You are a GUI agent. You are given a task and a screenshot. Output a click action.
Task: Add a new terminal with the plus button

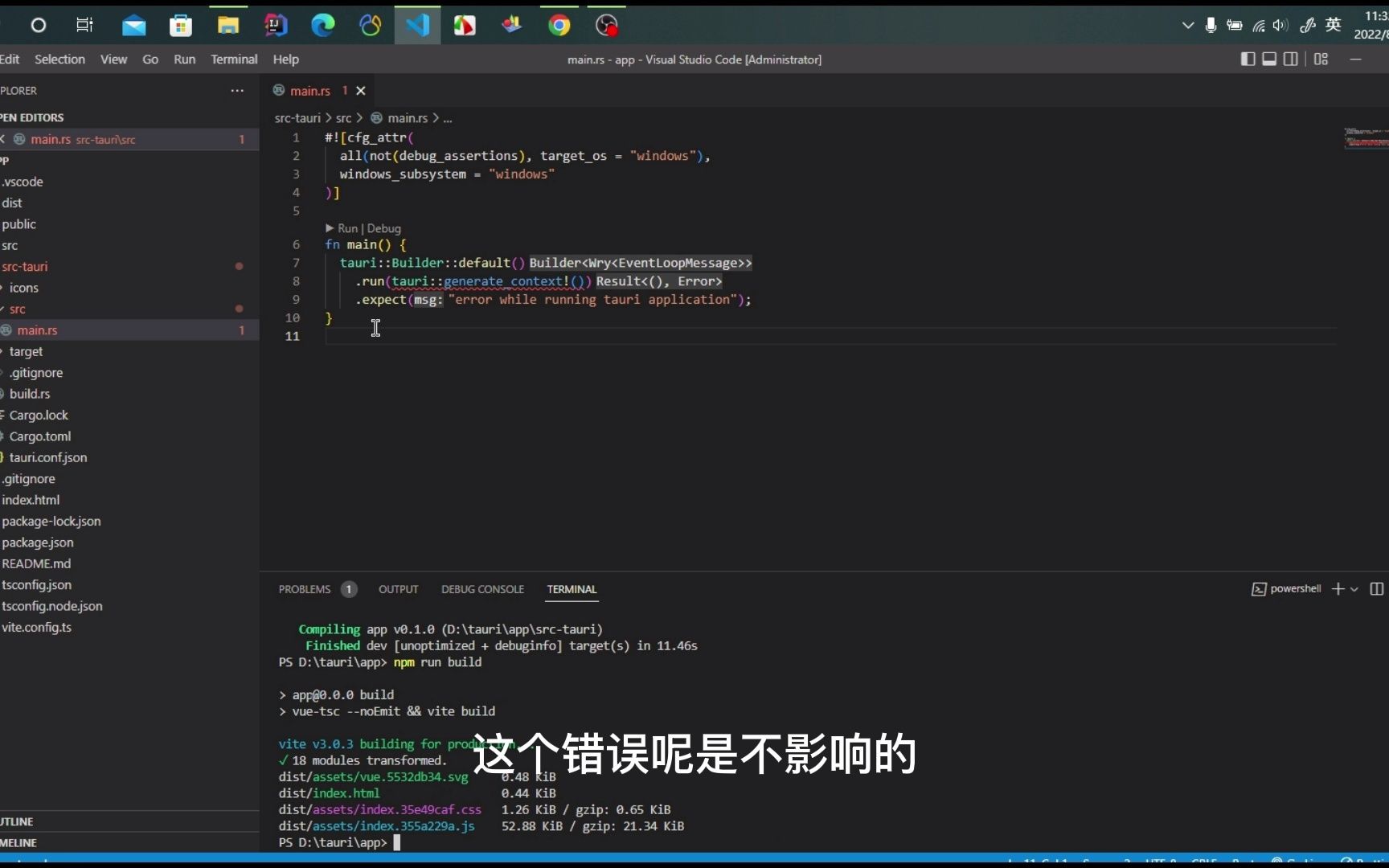1338,589
